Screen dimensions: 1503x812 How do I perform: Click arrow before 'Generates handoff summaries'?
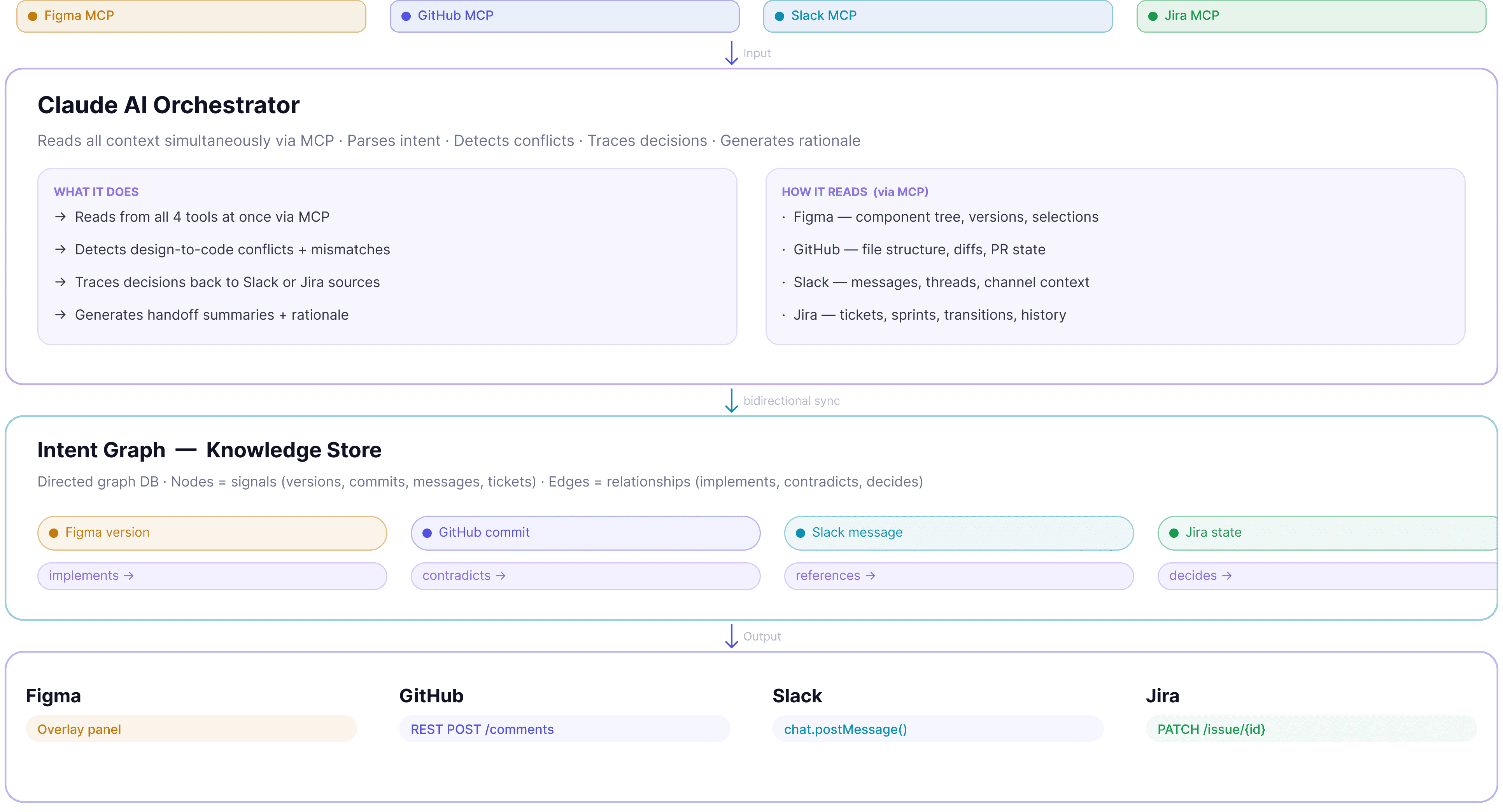60,315
